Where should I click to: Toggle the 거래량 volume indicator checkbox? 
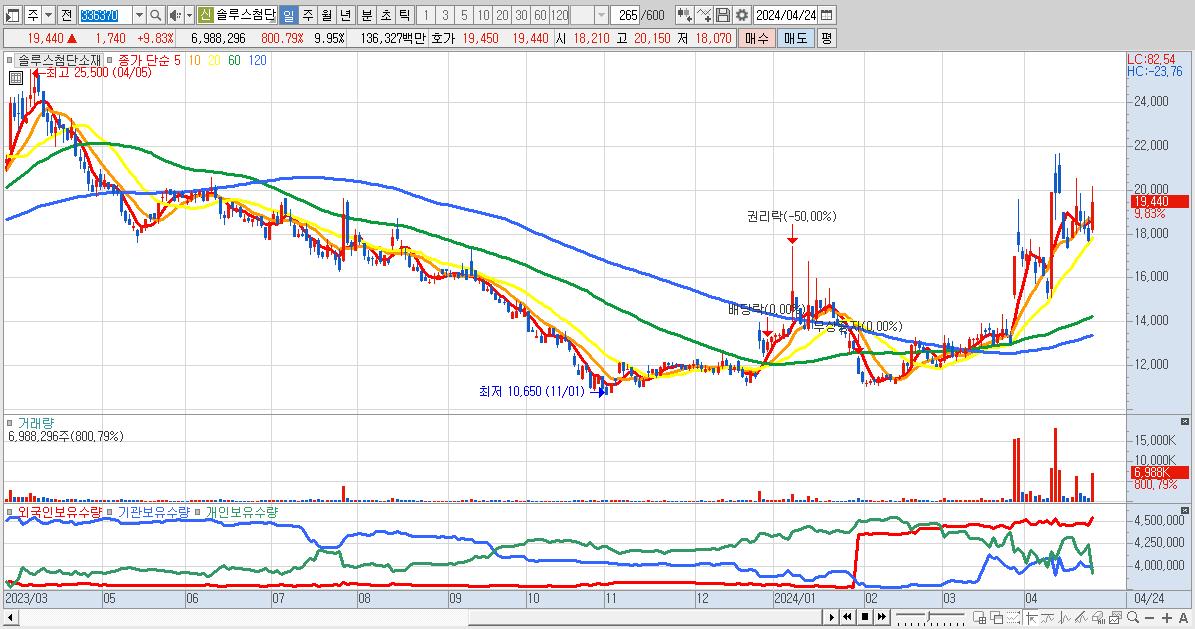coord(10,422)
